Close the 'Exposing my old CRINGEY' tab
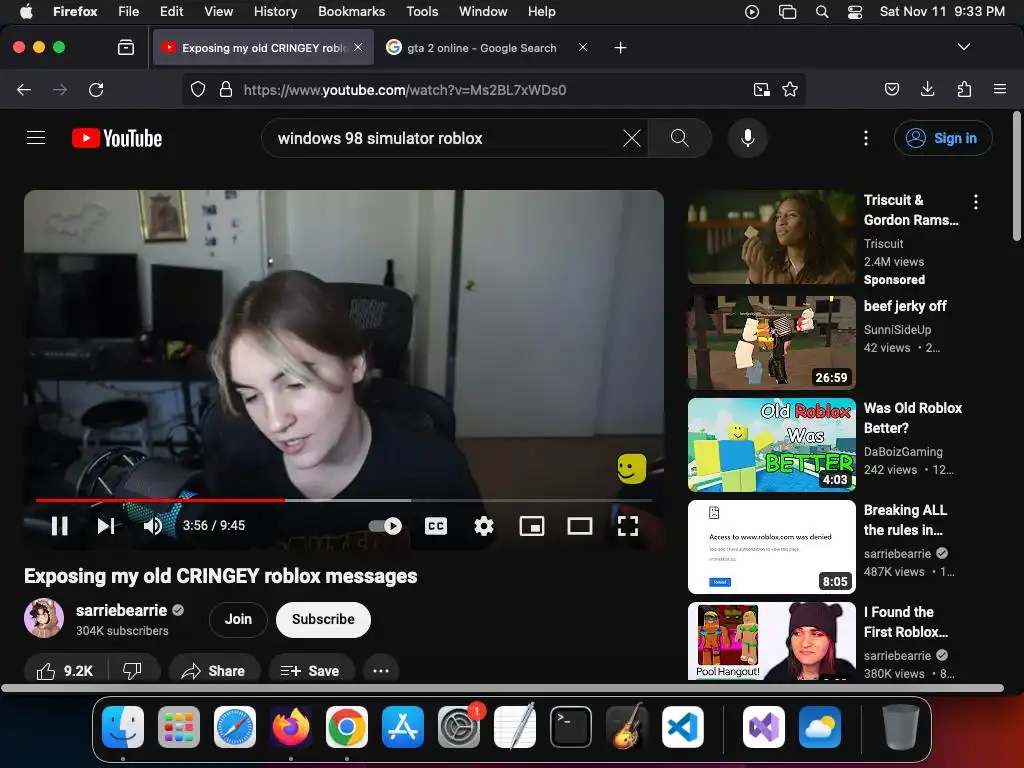This screenshot has width=1024, height=768. click(x=358, y=47)
